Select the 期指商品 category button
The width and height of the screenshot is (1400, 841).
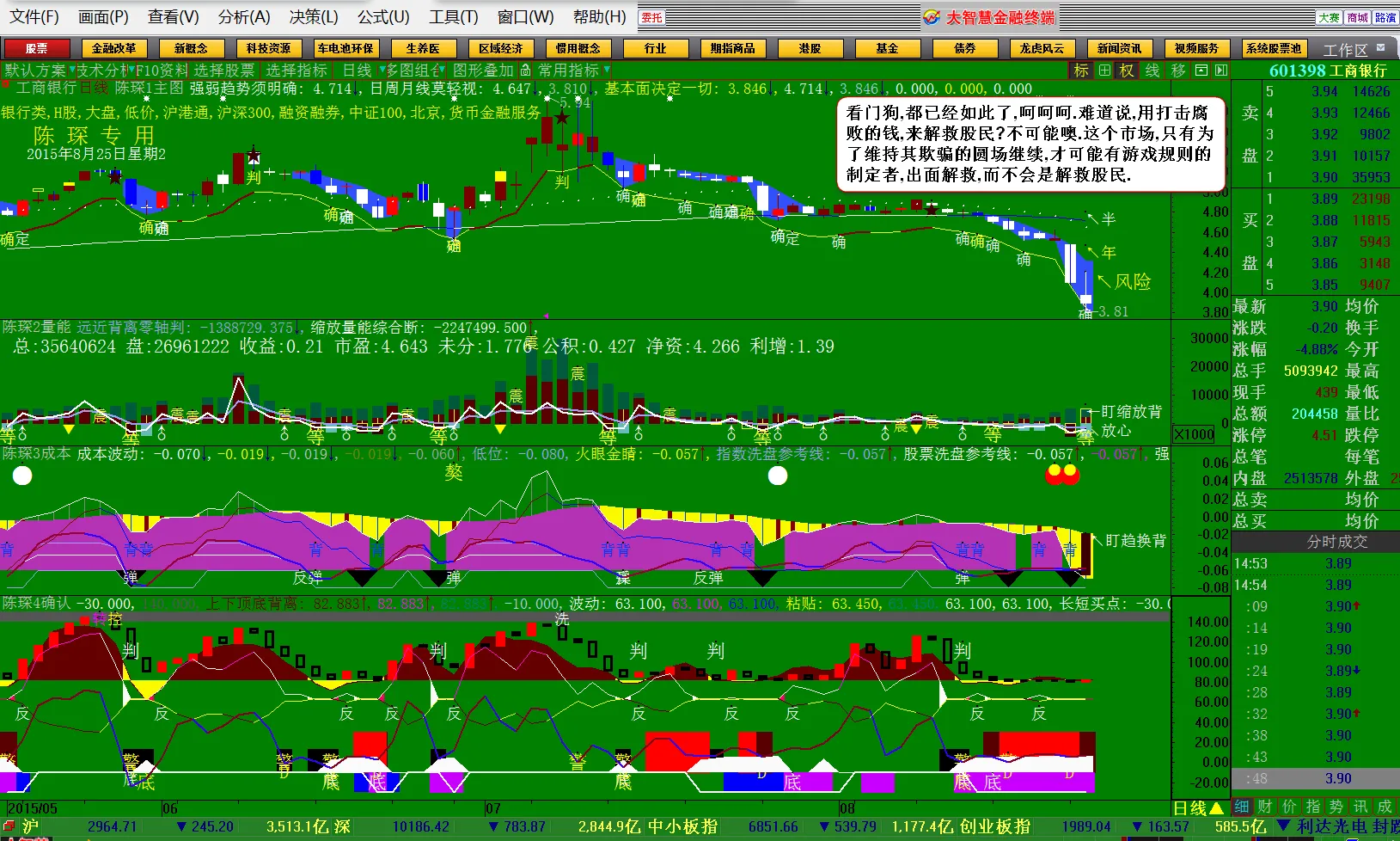click(x=733, y=48)
